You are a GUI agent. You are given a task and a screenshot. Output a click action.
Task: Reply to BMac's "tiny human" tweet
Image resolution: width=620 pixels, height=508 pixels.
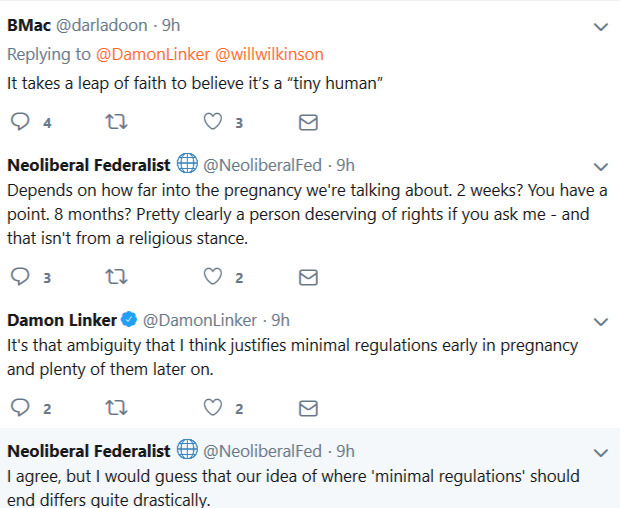[x=20, y=122]
